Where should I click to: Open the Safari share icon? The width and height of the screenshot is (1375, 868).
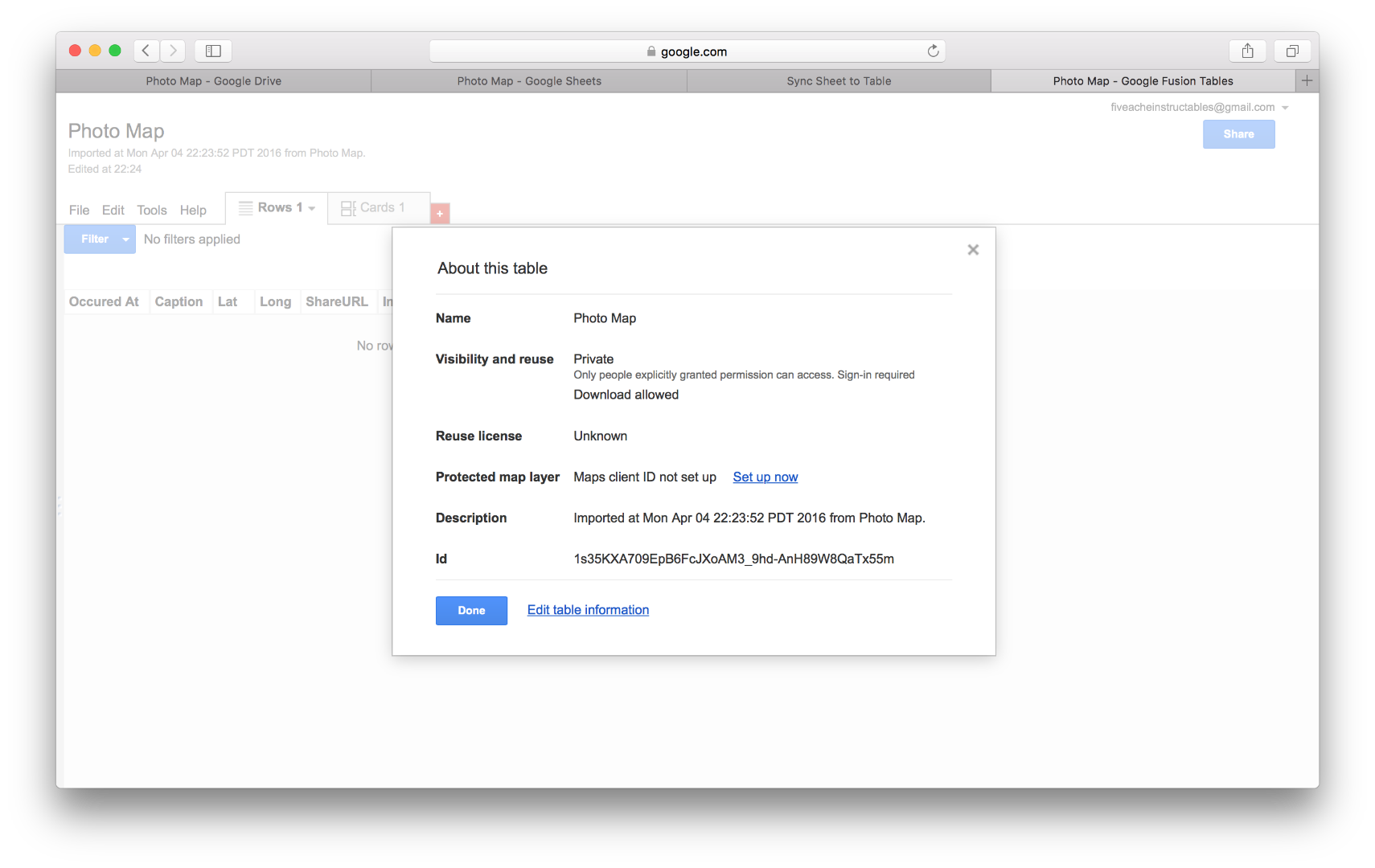tap(1247, 50)
